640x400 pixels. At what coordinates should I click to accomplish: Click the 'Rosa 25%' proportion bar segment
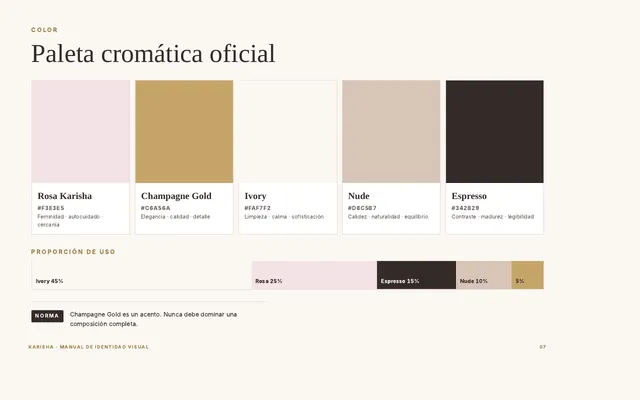point(314,275)
